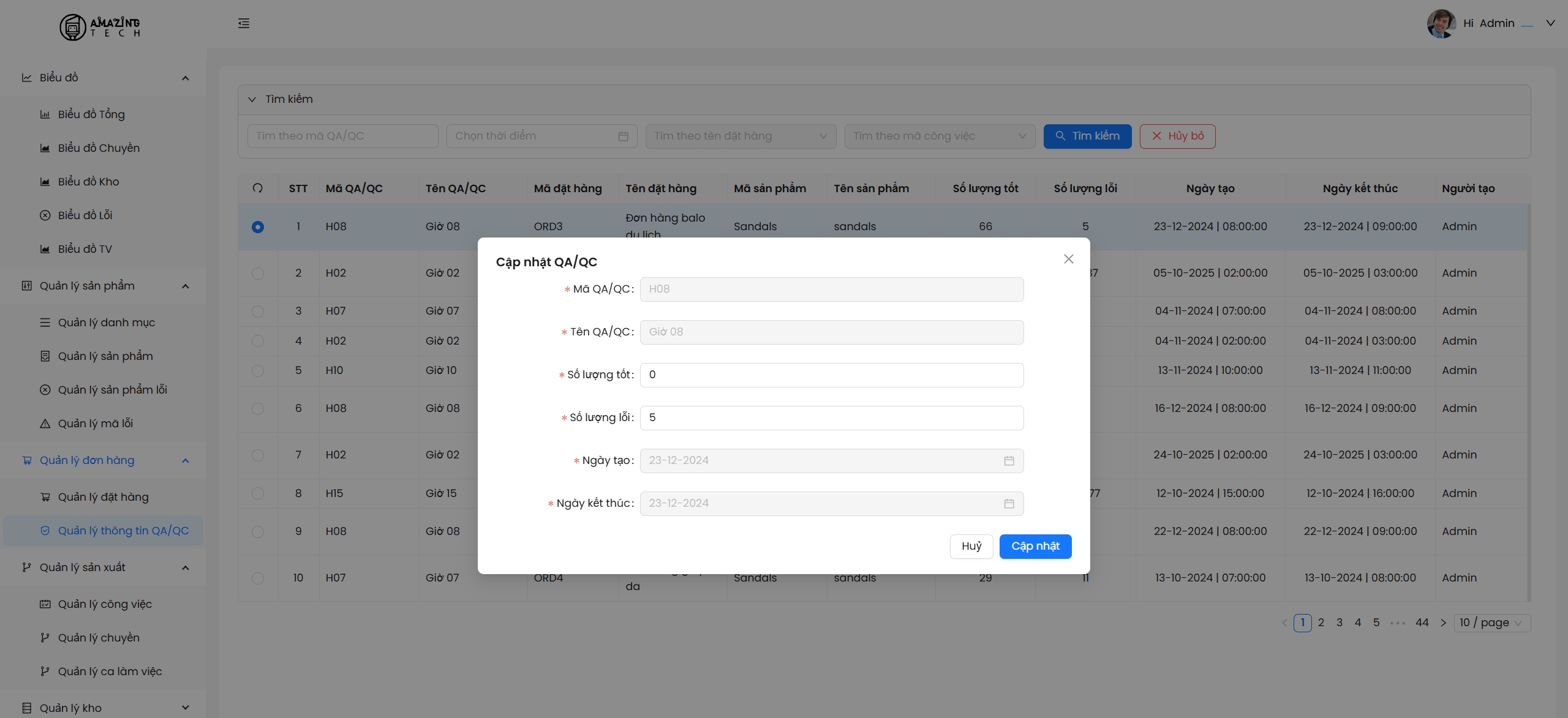
Task: Click calendar icon in Chọn thời điểm field
Action: [x=623, y=136]
